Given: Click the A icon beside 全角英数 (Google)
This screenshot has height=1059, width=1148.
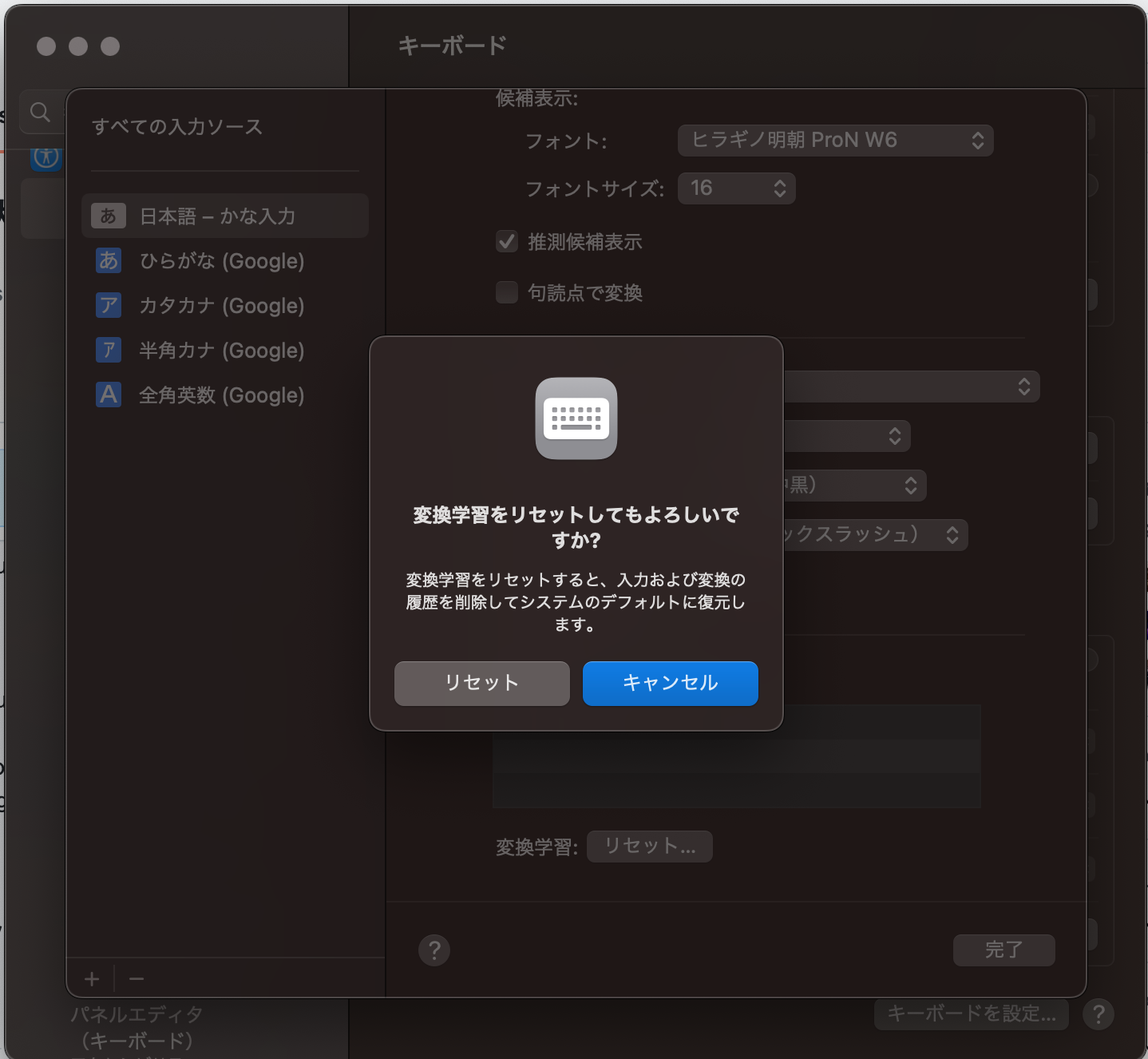Looking at the screenshot, I should click(x=109, y=395).
